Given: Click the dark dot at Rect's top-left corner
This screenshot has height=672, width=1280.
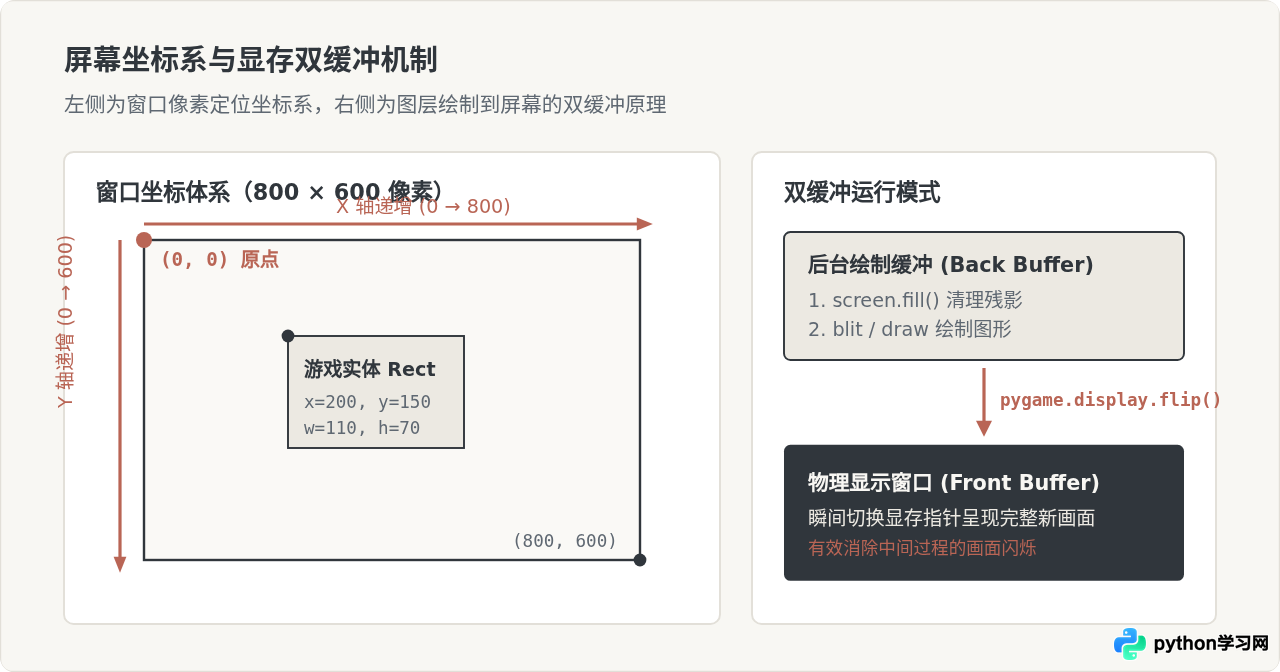Looking at the screenshot, I should coord(288,336).
